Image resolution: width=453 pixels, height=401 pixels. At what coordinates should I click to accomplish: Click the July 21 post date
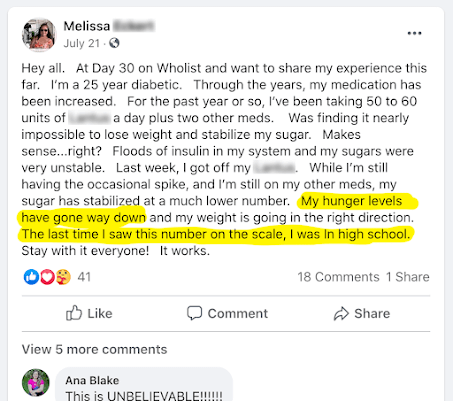[82, 43]
